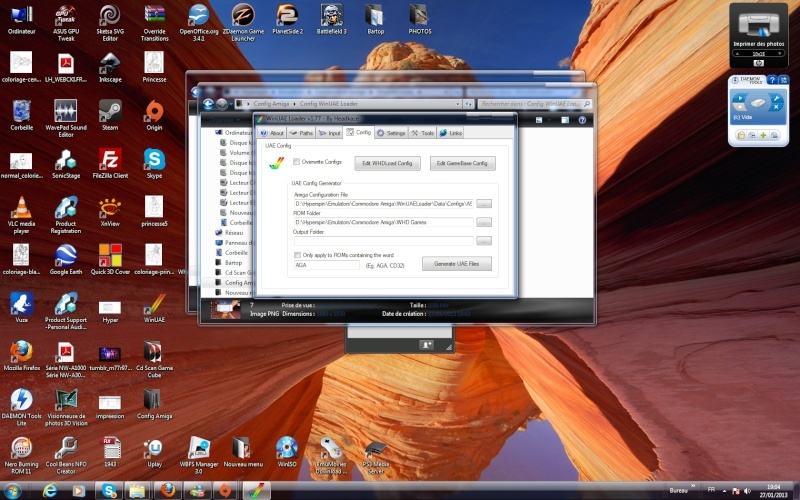Switch to the Paths tab
800x500 pixels.
[301, 133]
